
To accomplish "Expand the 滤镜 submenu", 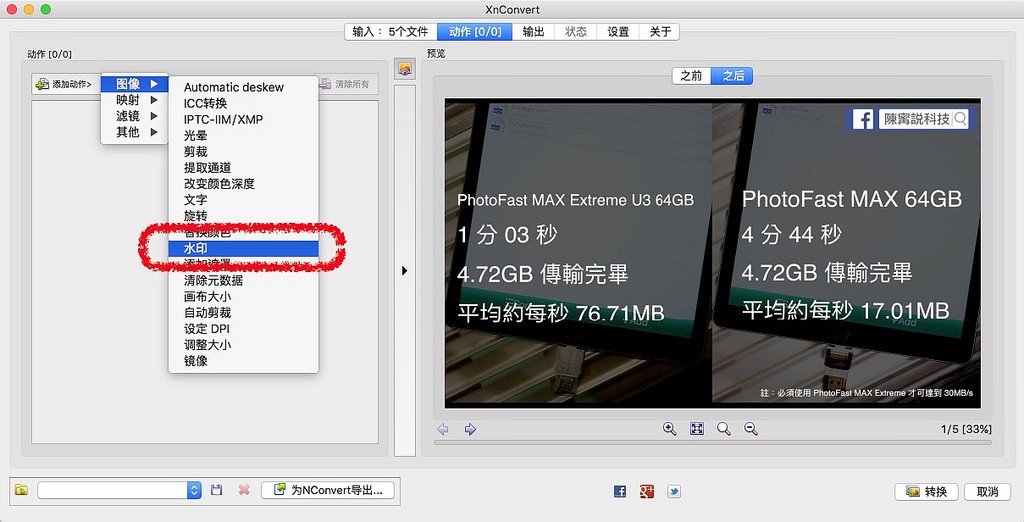I will pos(135,116).
